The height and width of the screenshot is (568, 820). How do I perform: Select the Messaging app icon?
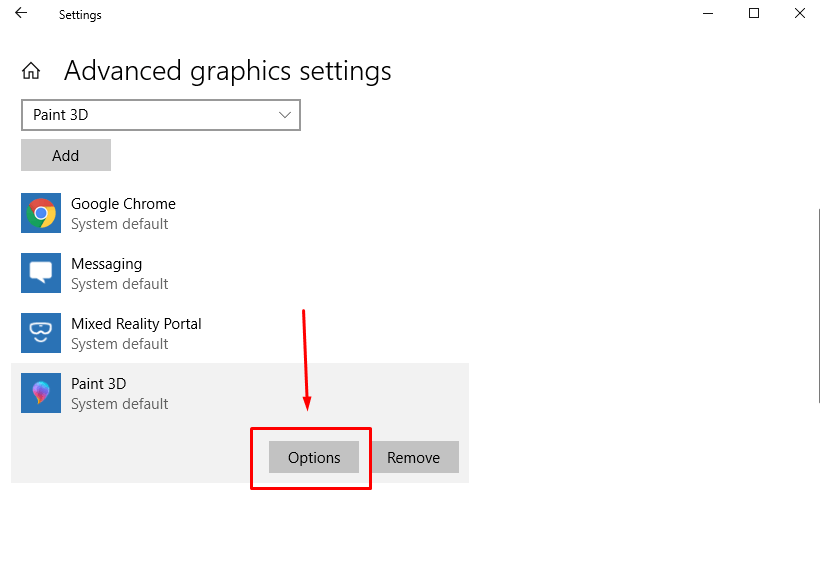pyautogui.click(x=41, y=273)
